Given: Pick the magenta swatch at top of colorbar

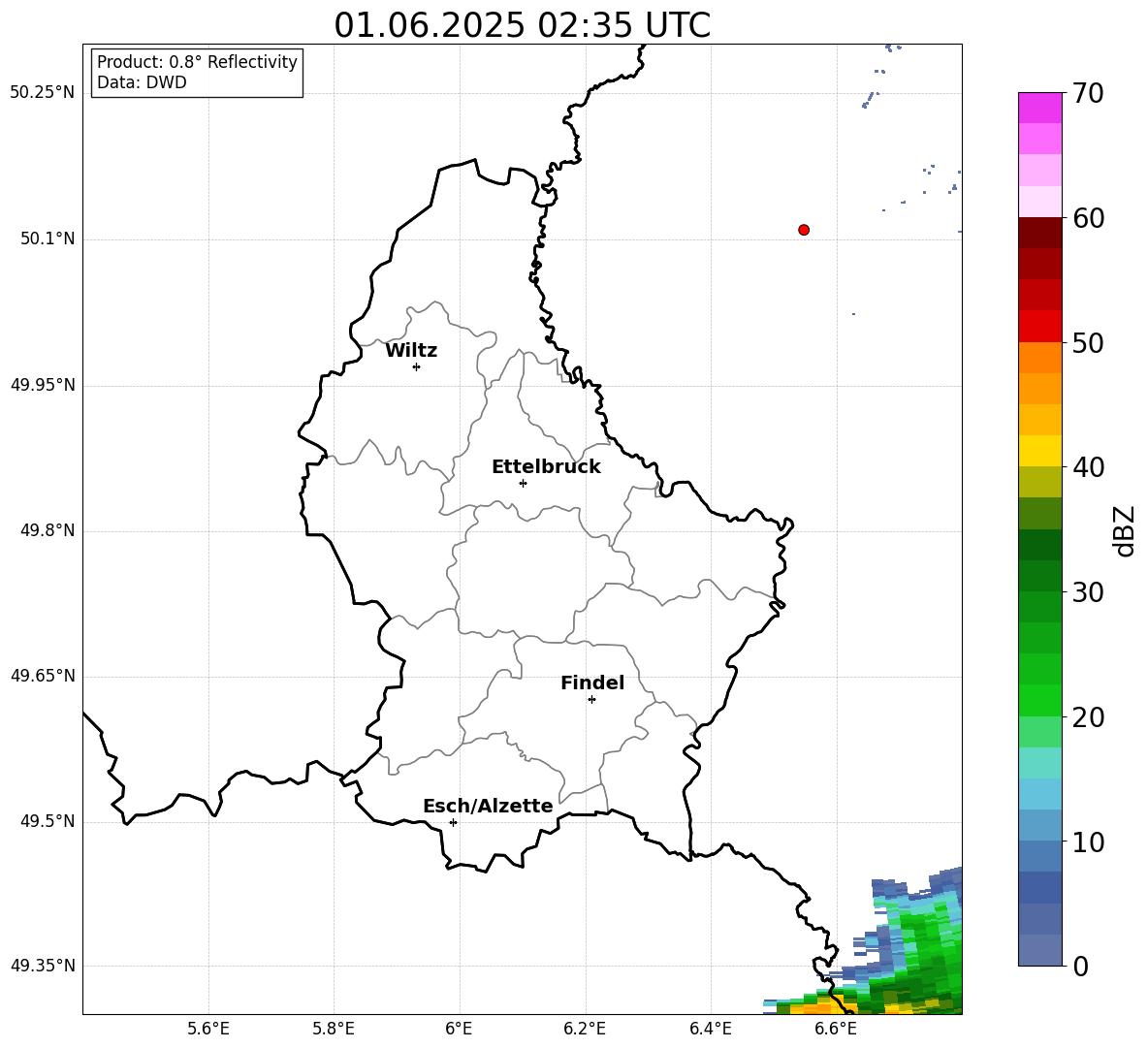Looking at the screenshot, I should [x=1040, y=108].
